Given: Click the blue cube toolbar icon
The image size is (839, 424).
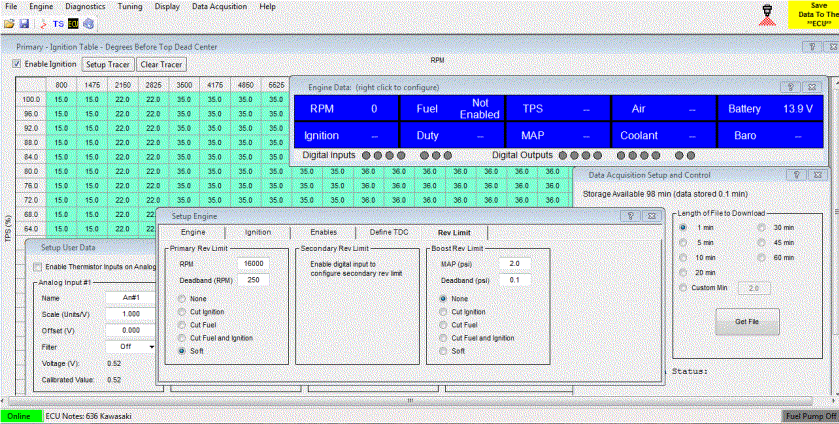Looking at the screenshot, I should pos(88,24).
